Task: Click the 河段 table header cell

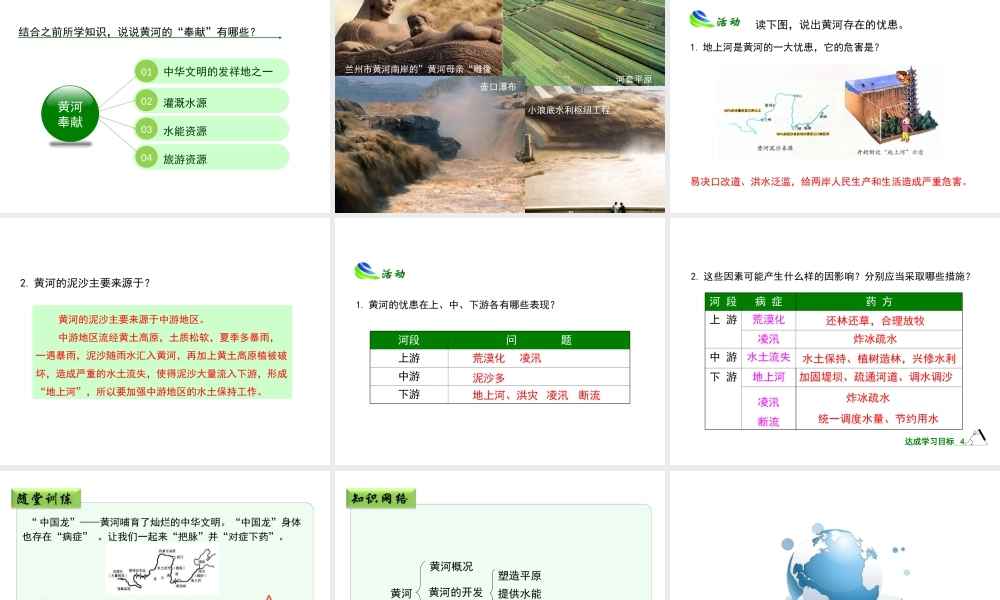Action: [x=409, y=340]
